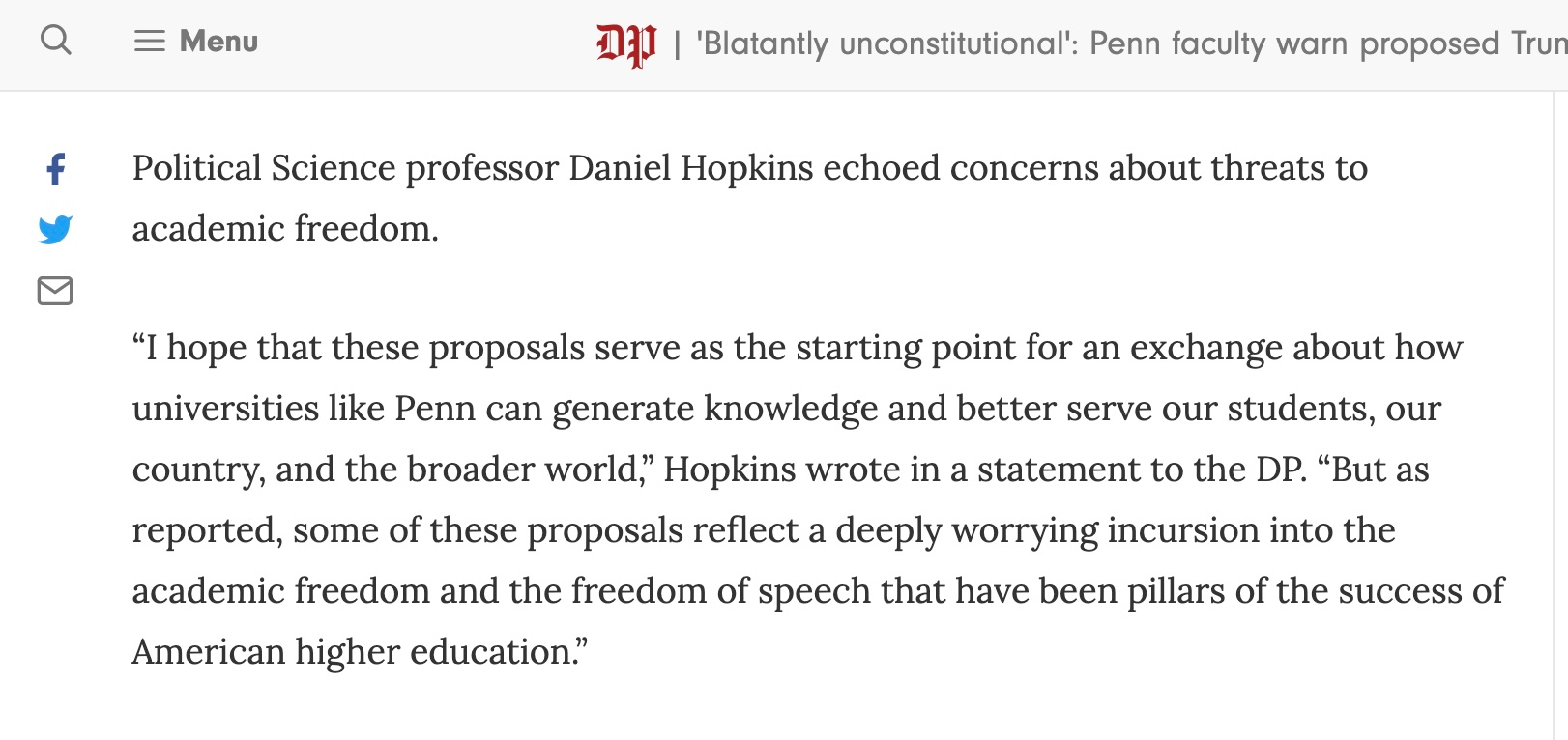This screenshot has width=1568, height=740.
Task: Open the Menu label
Action: coord(218,42)
